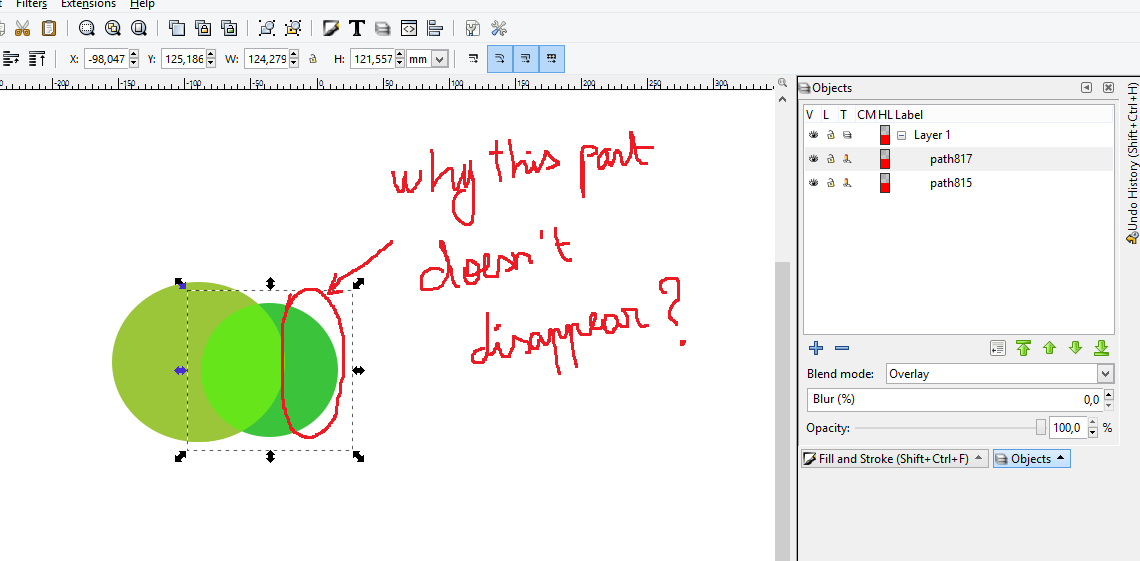Click the add new layer plus icon
Viewport: 1140px width, 561px height.
pyautogui.click(x=816, y=348)
